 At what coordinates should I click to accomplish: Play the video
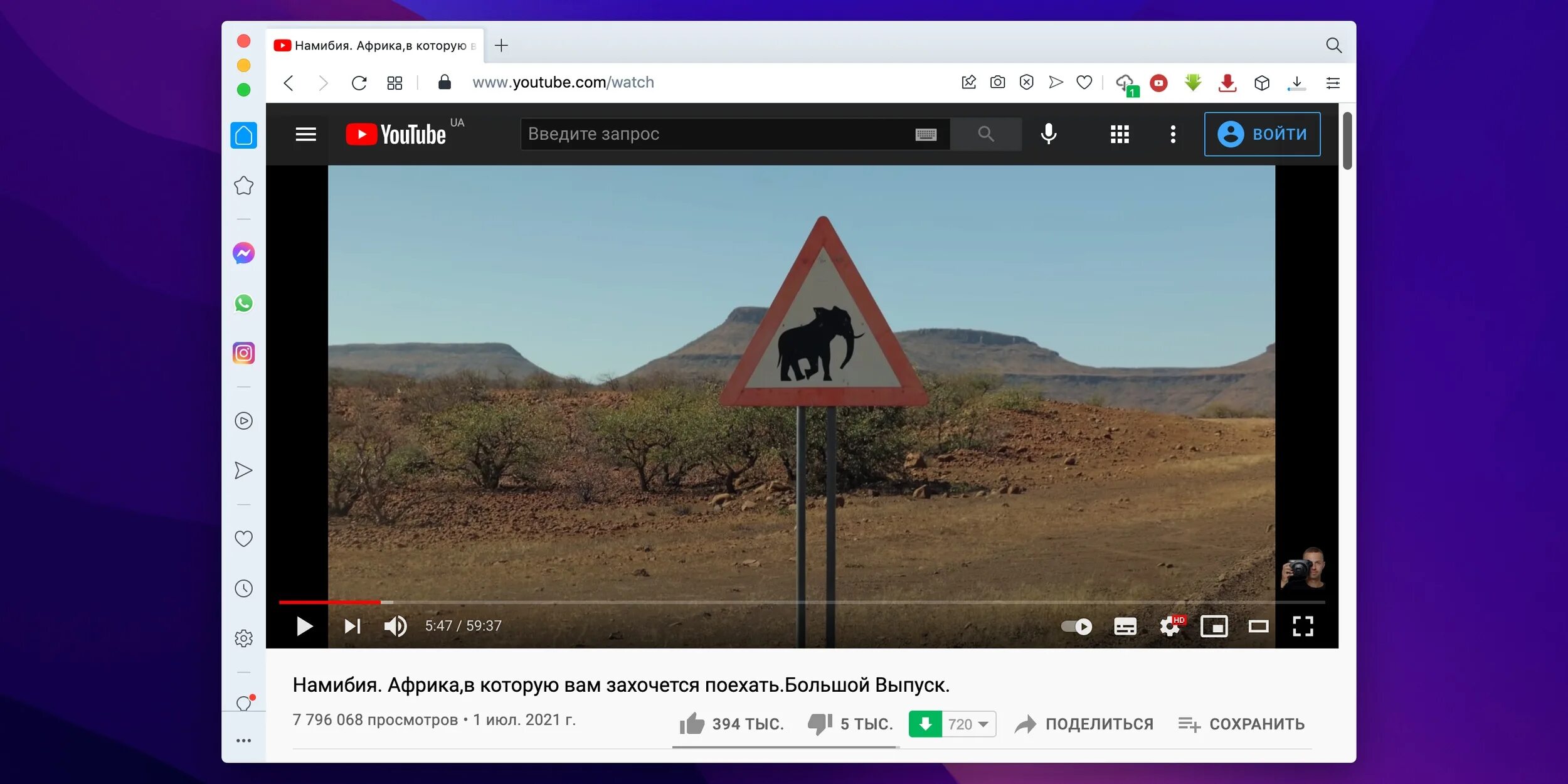pyautogui.click(x=304, y=626)
